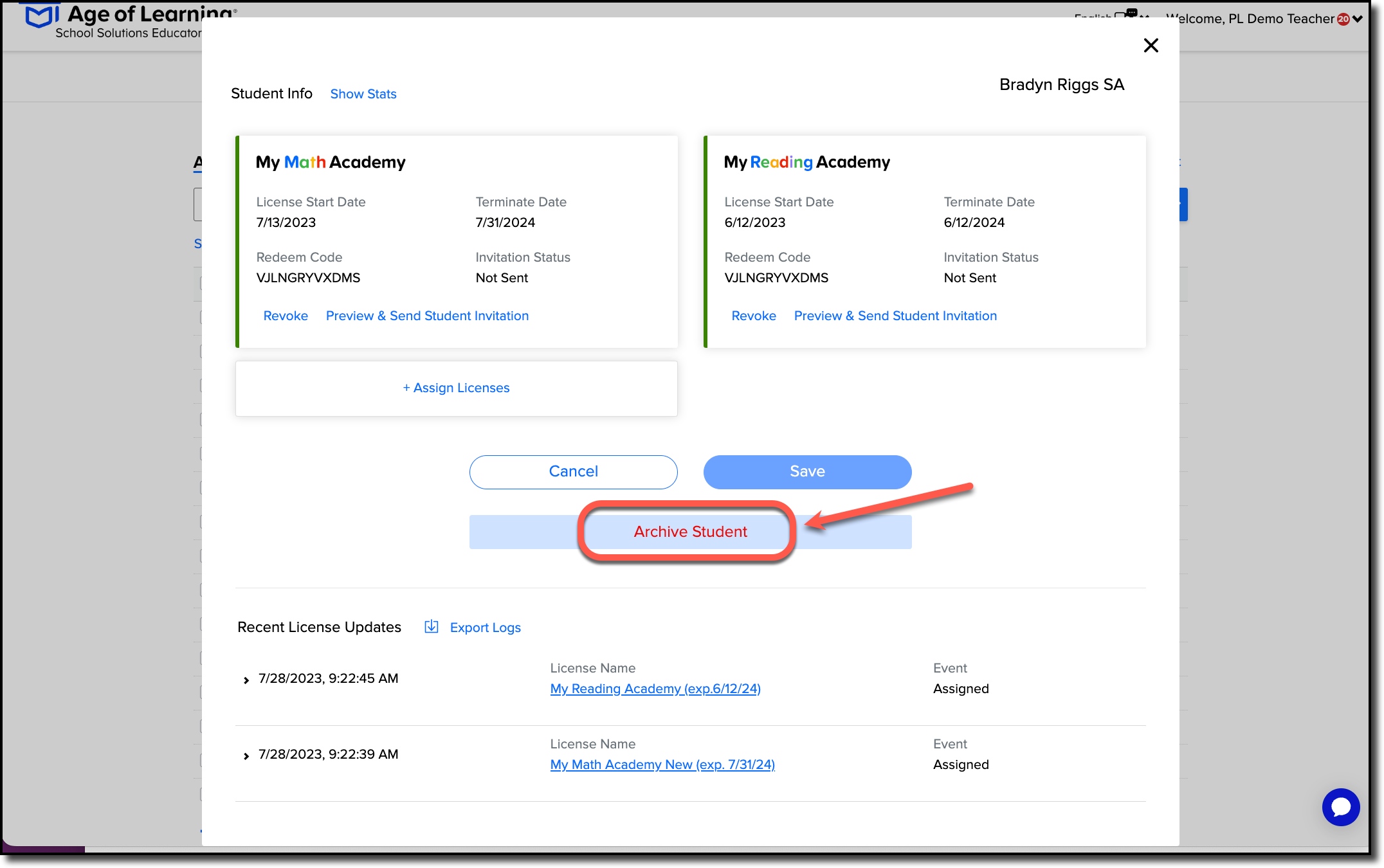Screen dimensions: 1384x868
Task: Open the My Math Academy New license link
Action: click(x=662, y=764)
